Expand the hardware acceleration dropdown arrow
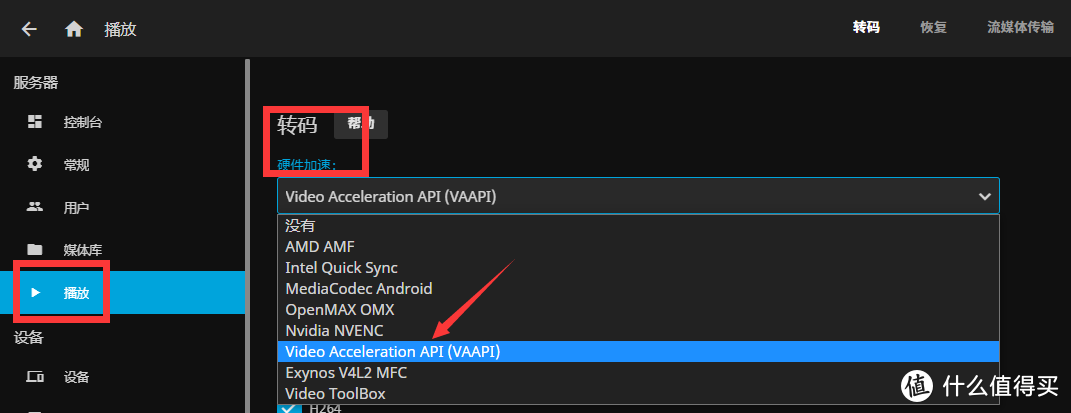1071x413 pixels. pyautogui.click(x=984, y=197)
